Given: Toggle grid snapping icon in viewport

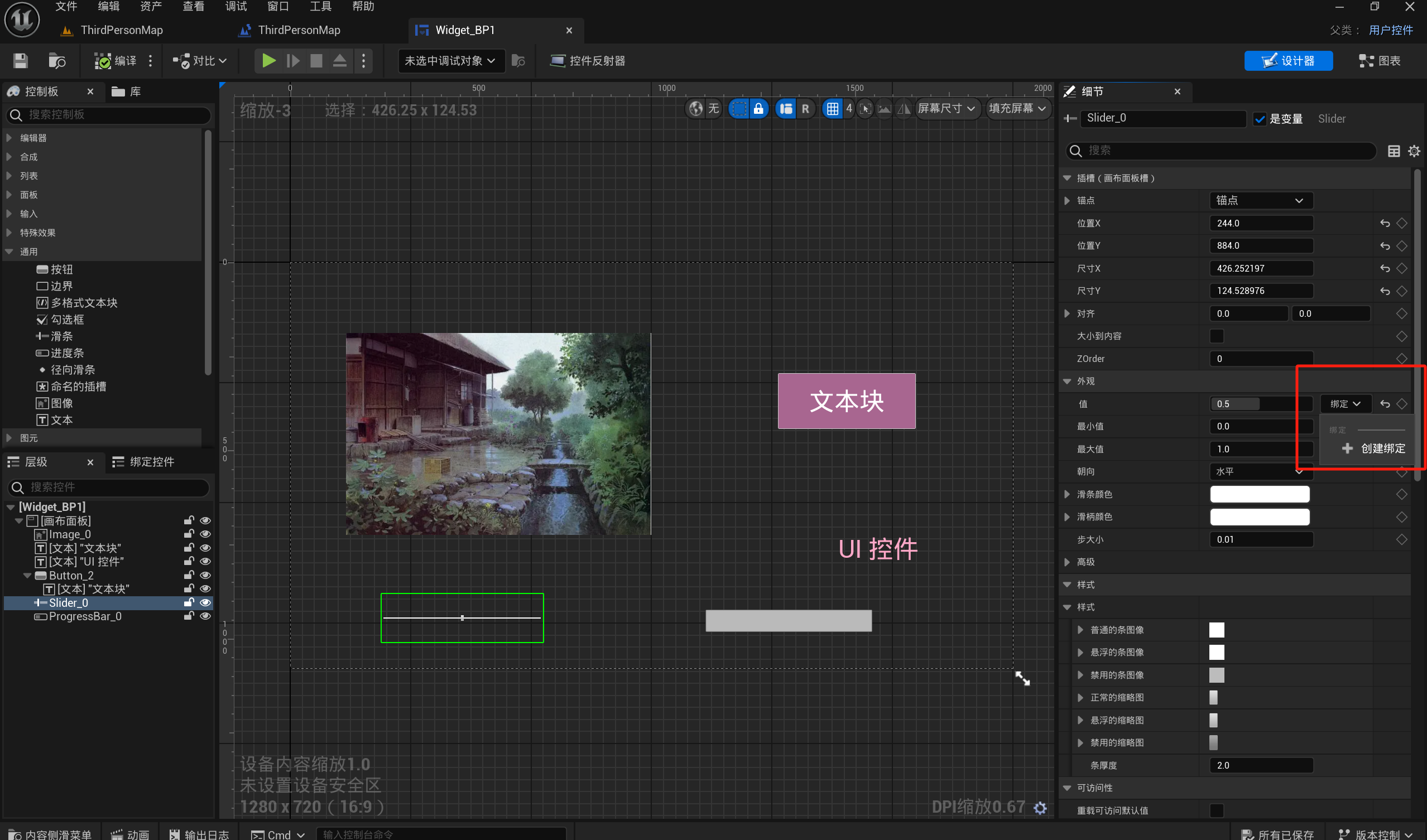Looking at the screenshot, I should 833,108.
